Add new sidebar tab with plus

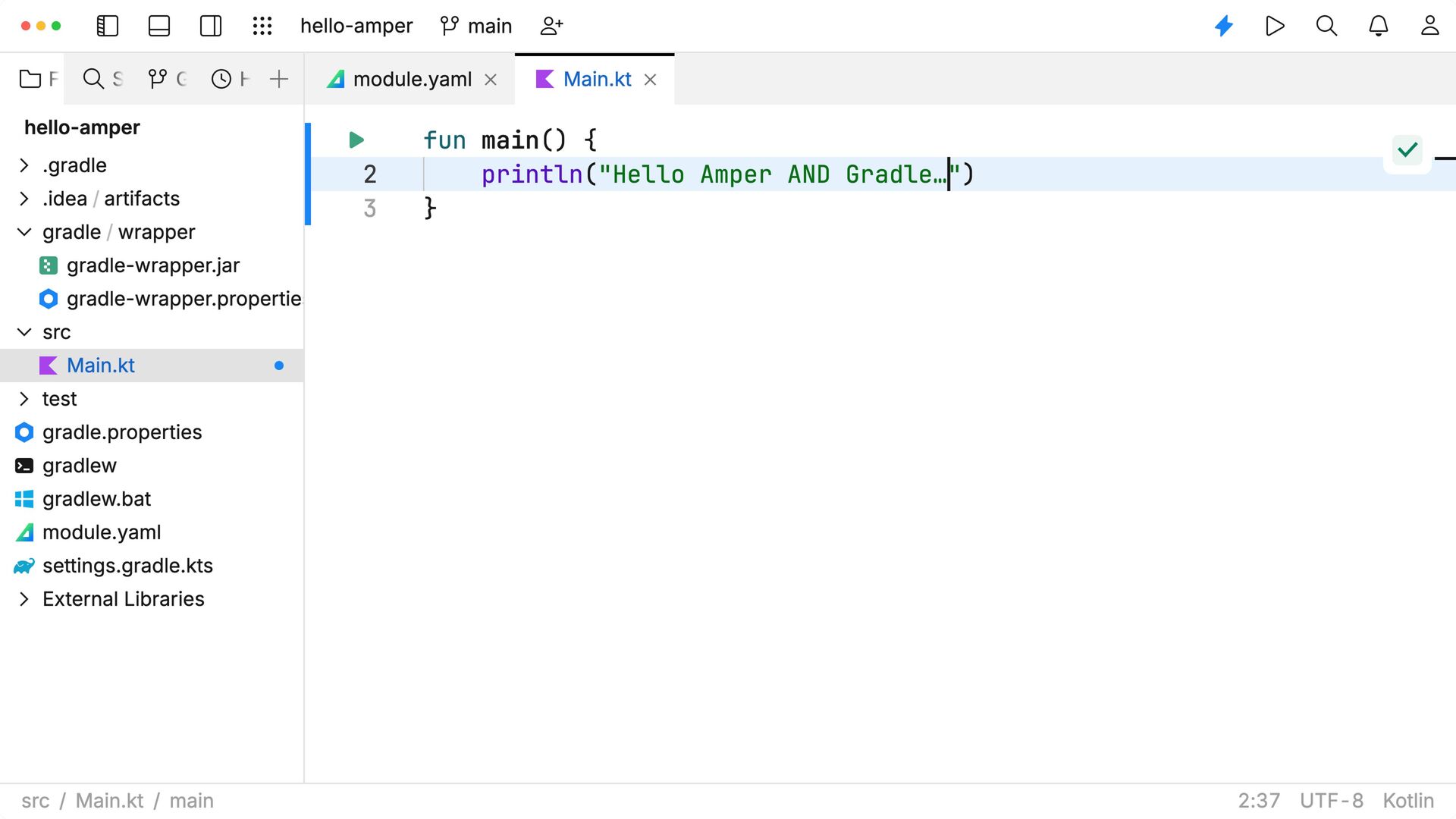click(x=279, y=79)
